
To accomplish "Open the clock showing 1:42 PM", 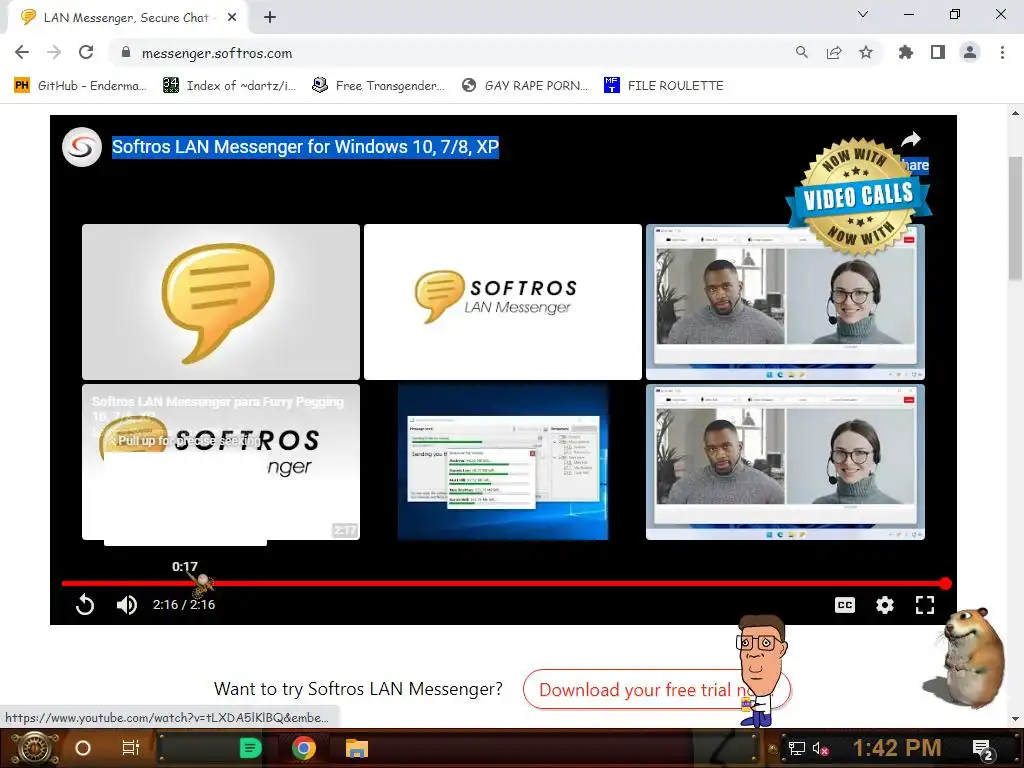I will click(x=897, y=747).
